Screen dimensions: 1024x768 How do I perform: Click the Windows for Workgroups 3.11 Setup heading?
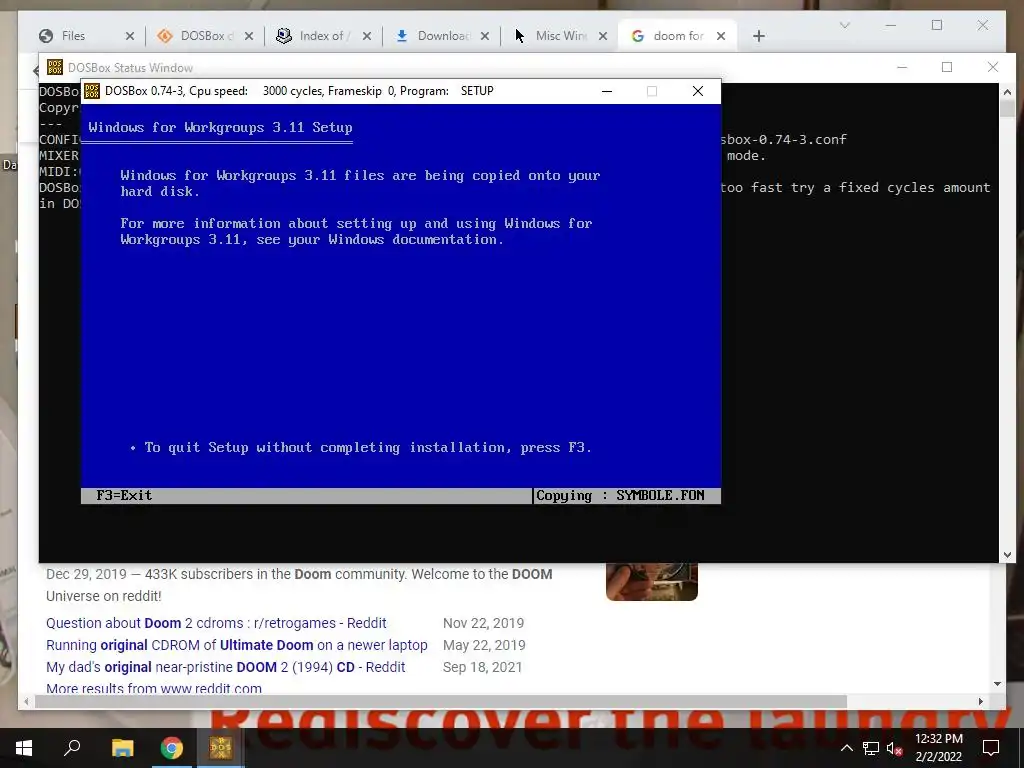(220, 128)
